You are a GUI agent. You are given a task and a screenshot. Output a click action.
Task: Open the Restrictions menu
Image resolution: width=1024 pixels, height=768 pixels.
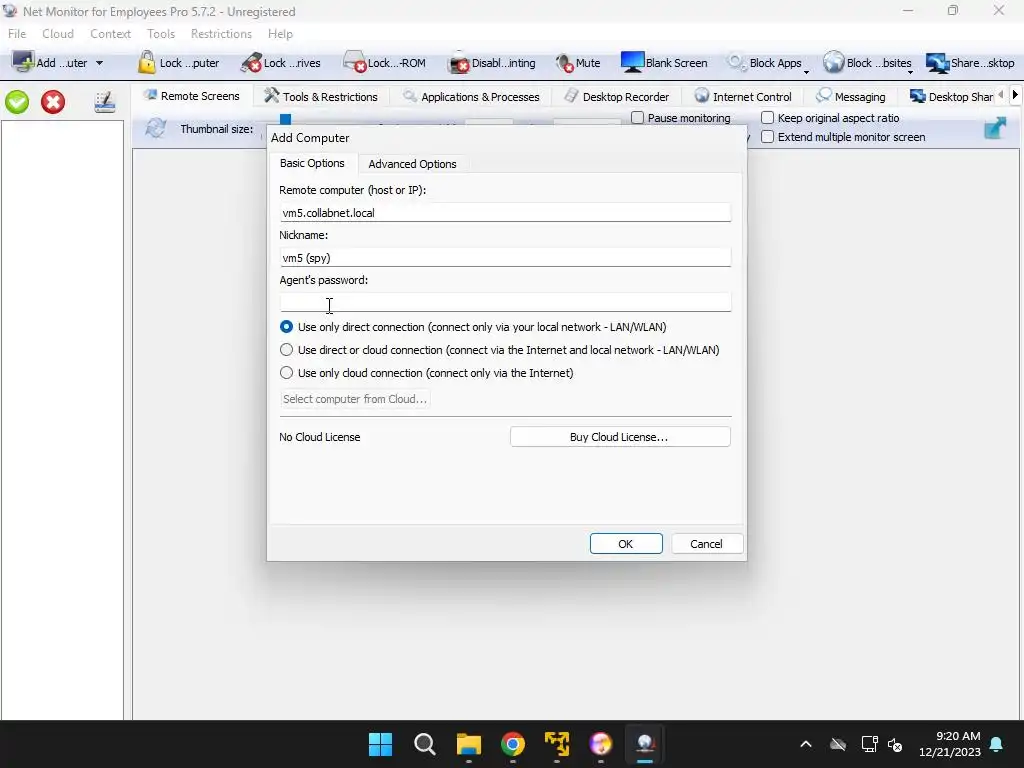tap(221, 33)
